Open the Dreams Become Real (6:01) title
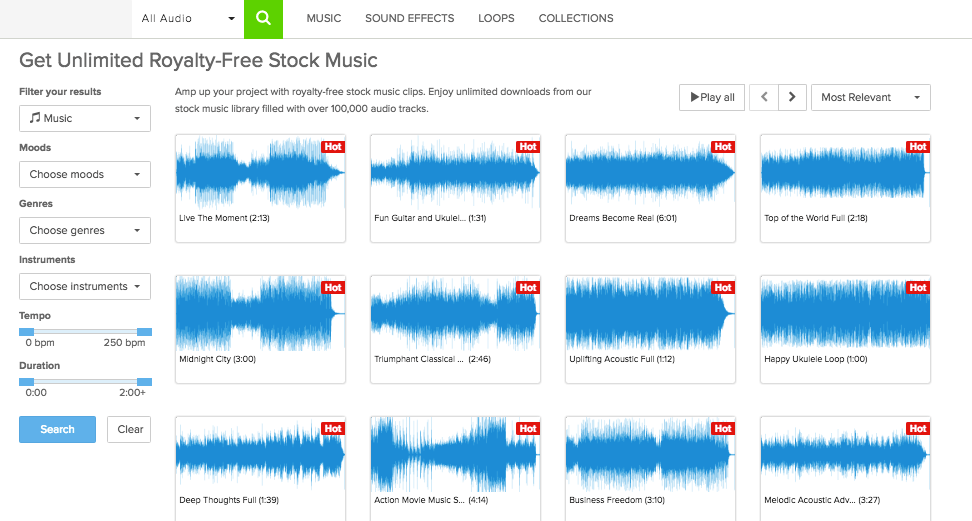The width and height of the screenshot is (972, 521). click(x=623, y=218)
